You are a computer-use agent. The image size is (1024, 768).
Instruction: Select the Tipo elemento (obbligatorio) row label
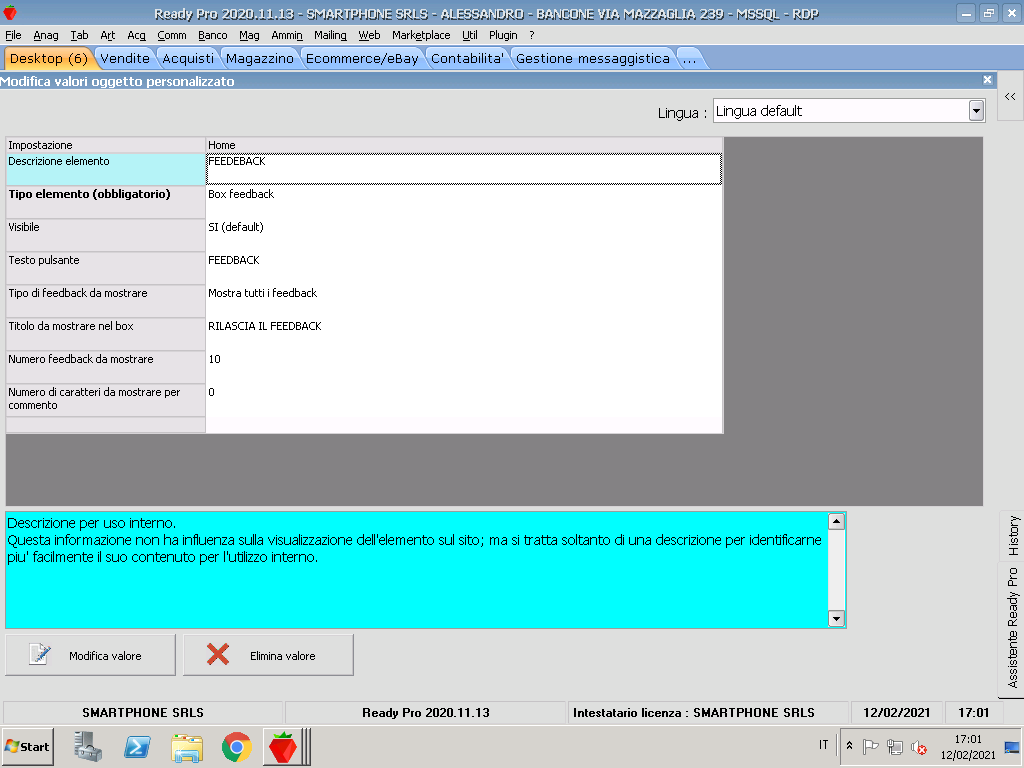click(106, 202)
